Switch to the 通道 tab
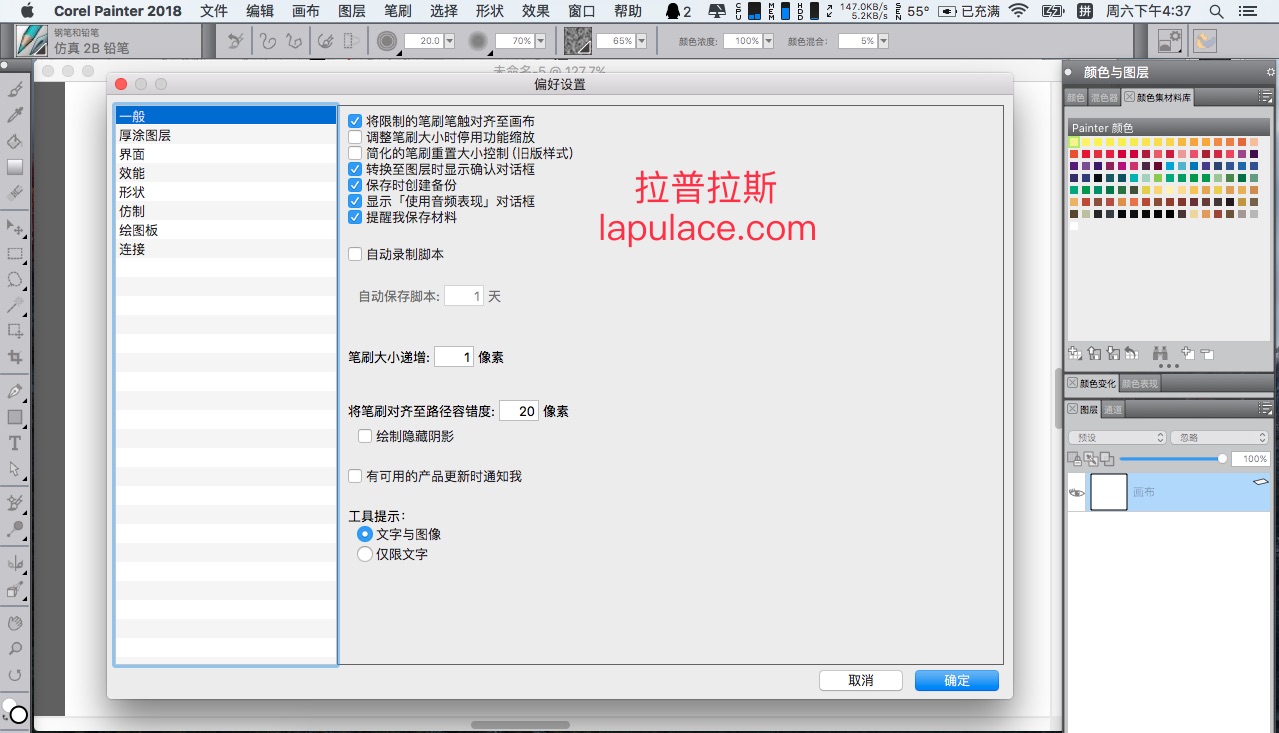 pyautogui.click(x=1113, y=409)
